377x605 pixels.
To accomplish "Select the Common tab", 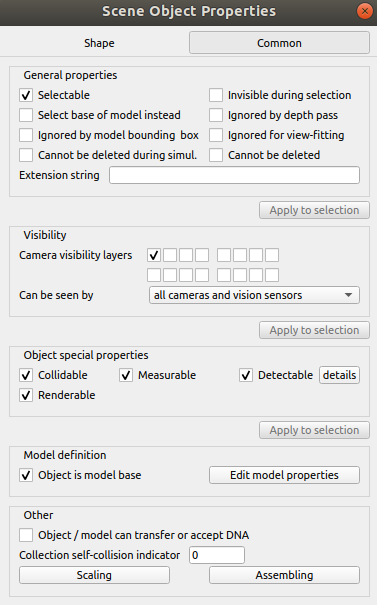I will click(279, 43).
